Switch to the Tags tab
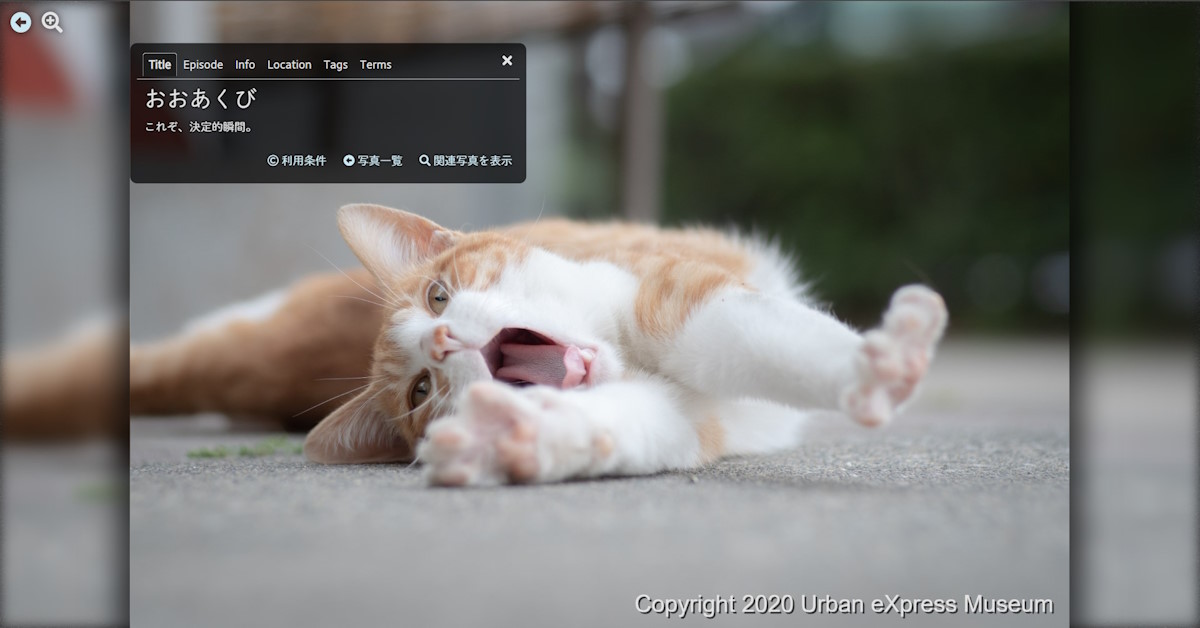 pyautogui.click(x=336, y=65)
